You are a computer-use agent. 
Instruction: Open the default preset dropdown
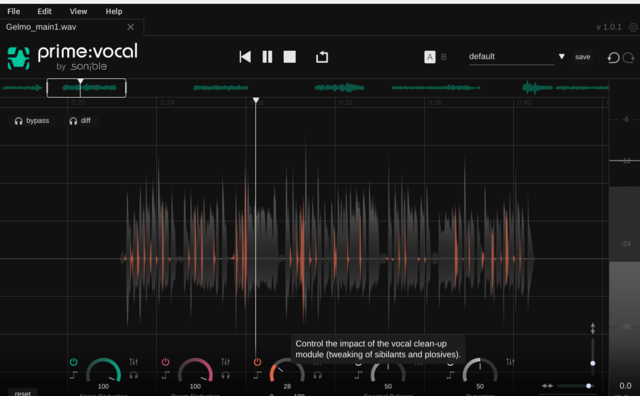click(x=511, y=57)
